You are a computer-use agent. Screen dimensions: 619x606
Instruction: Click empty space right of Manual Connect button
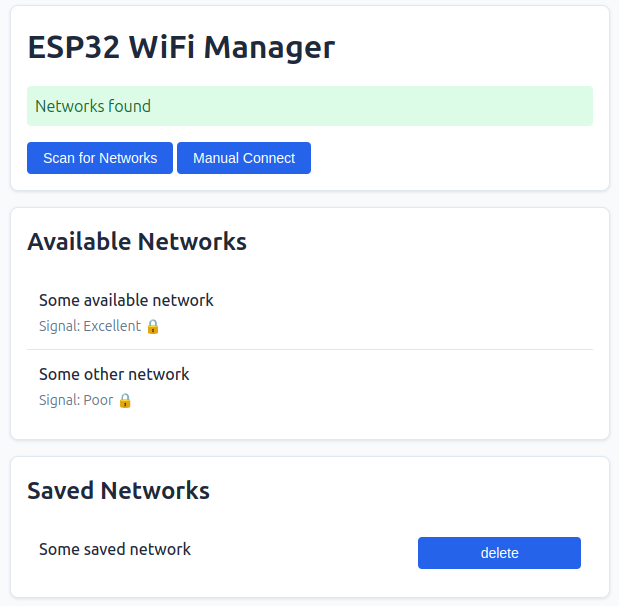[450, 158]
